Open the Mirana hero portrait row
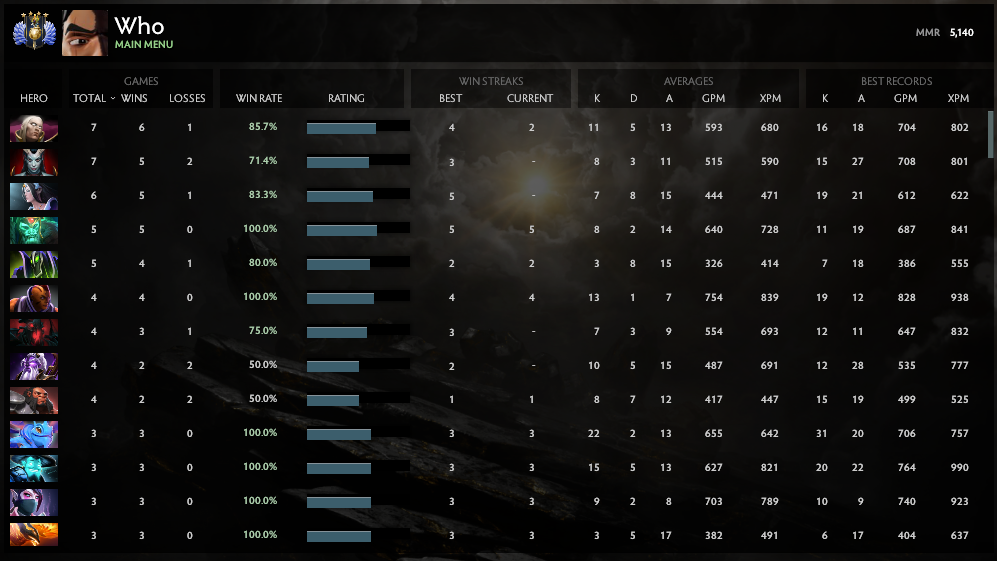Image resolution: width=997 pixels, height=561 pixels. (34, 196)
